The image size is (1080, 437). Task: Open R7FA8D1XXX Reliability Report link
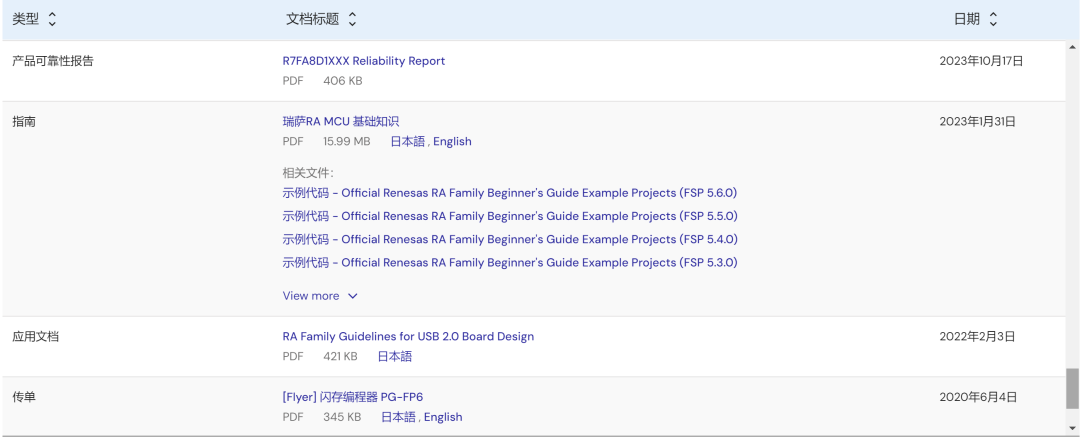coord(363,61)
